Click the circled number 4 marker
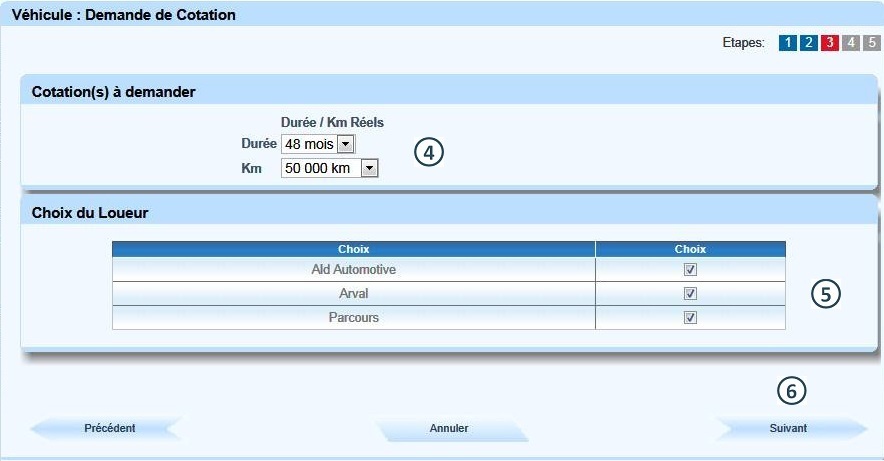 point(429,153)
